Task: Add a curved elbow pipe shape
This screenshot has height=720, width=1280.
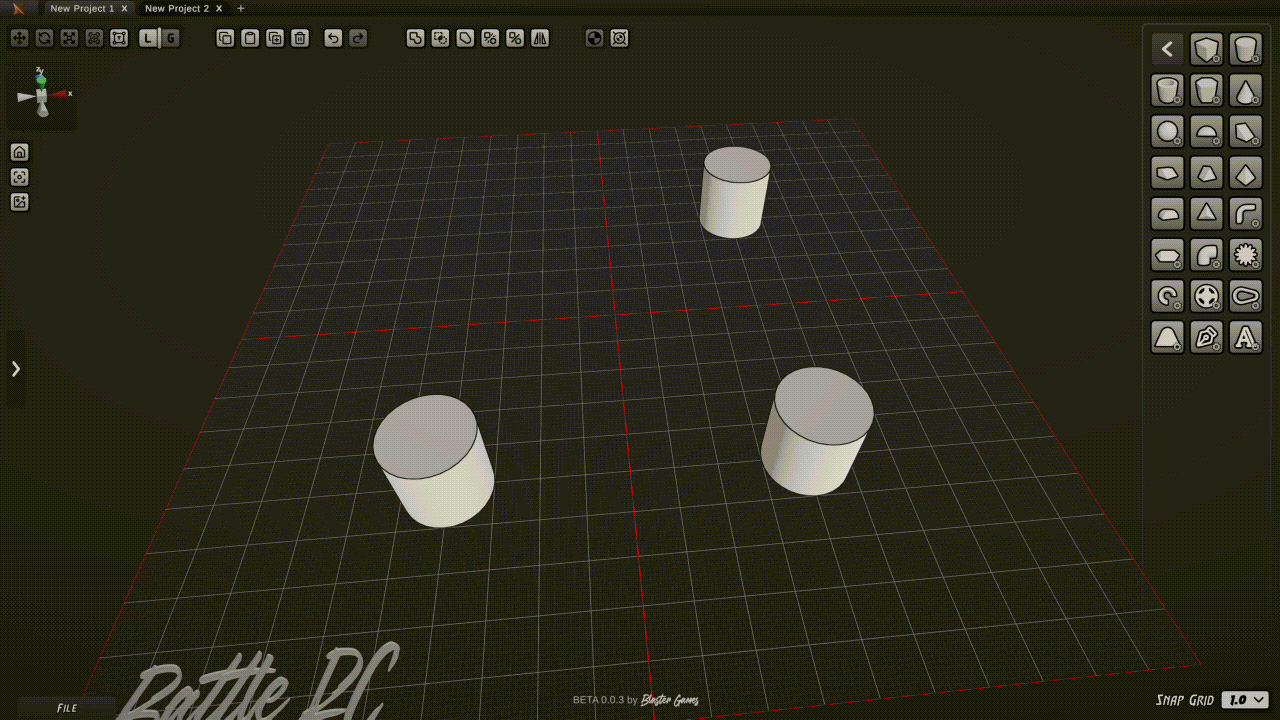Action: tap(1245, 214)
